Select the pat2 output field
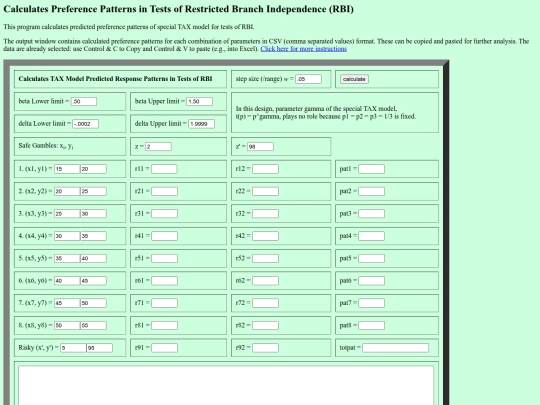This screenshot has height=405, width=540. point(371,191)
